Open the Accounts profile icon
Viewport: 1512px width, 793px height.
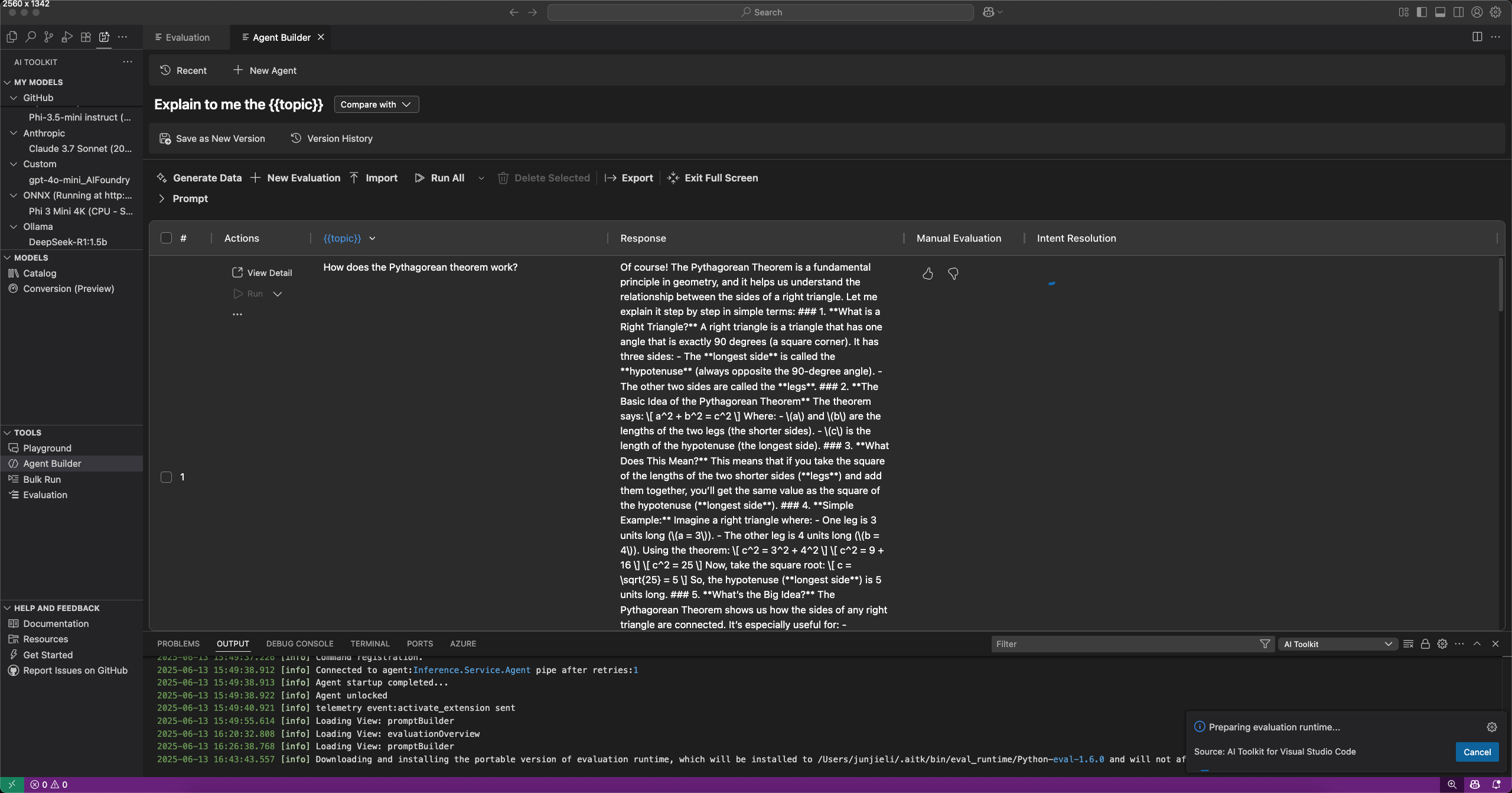[1476, 12]
